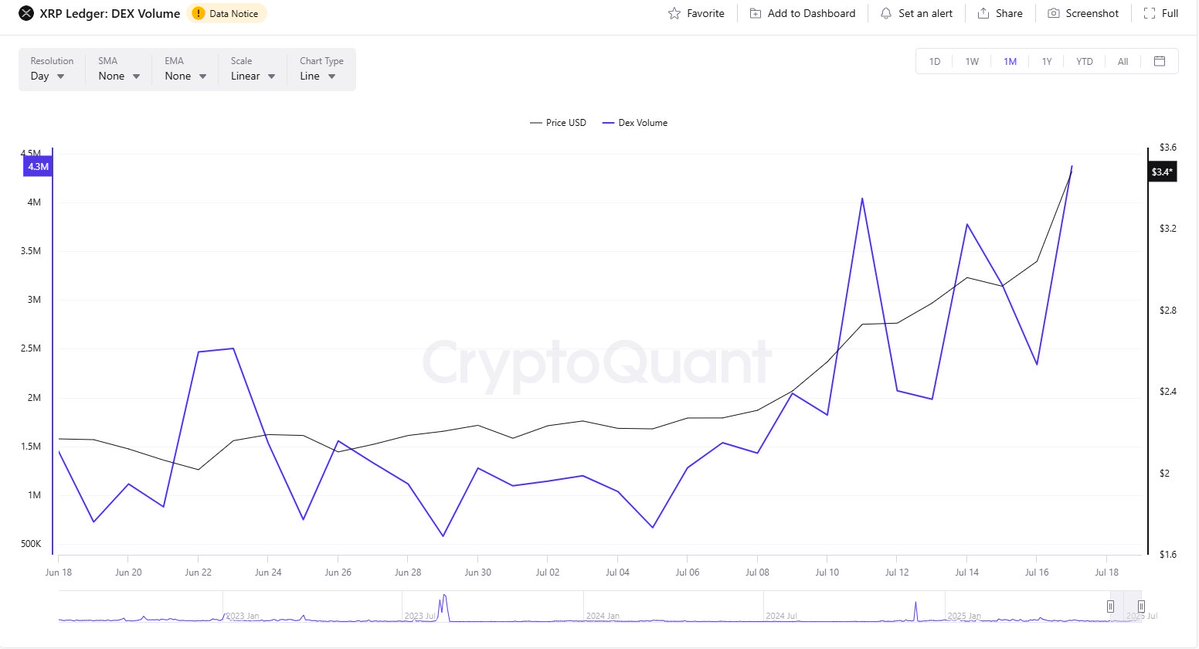Click the Share upload icon
This screenshot has height=649, width=1199.
[983, 13]
